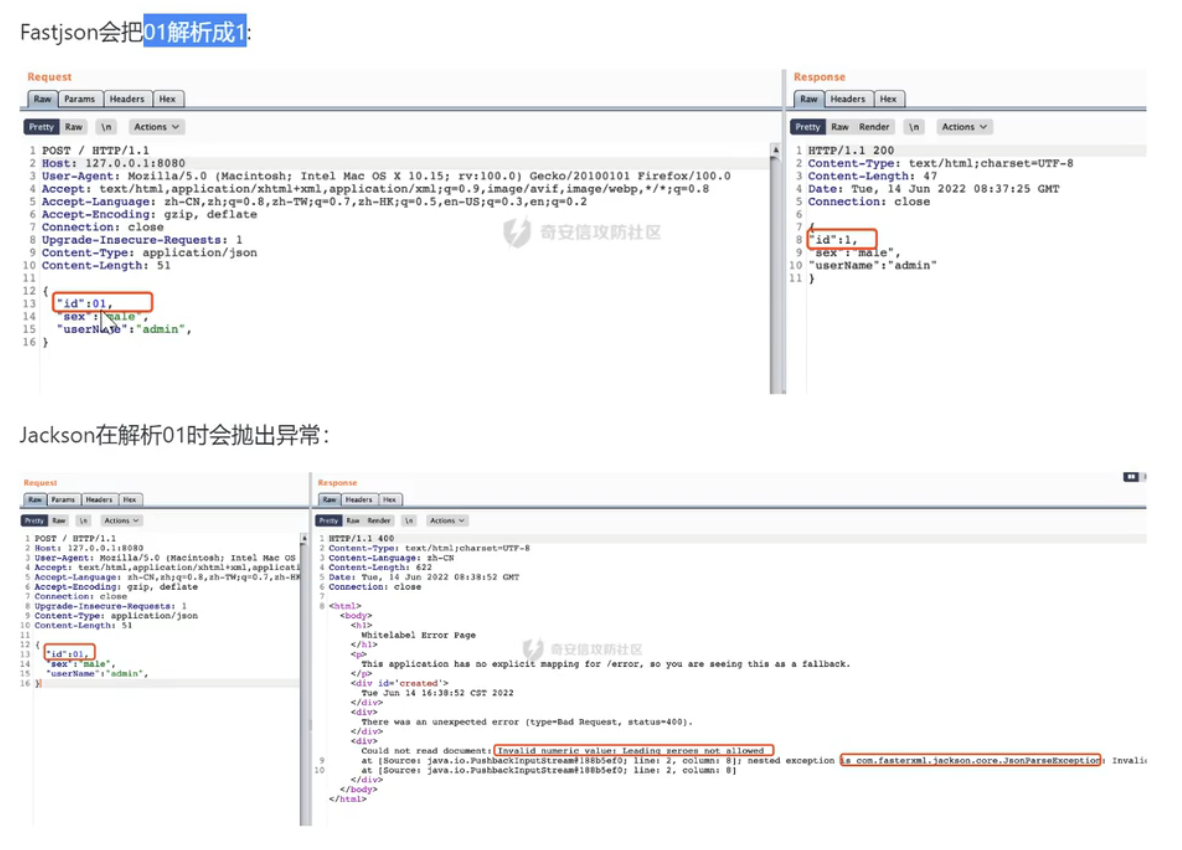
Task: Click the layout toggle icon above Jackson response
Action: click(1131, 477)
